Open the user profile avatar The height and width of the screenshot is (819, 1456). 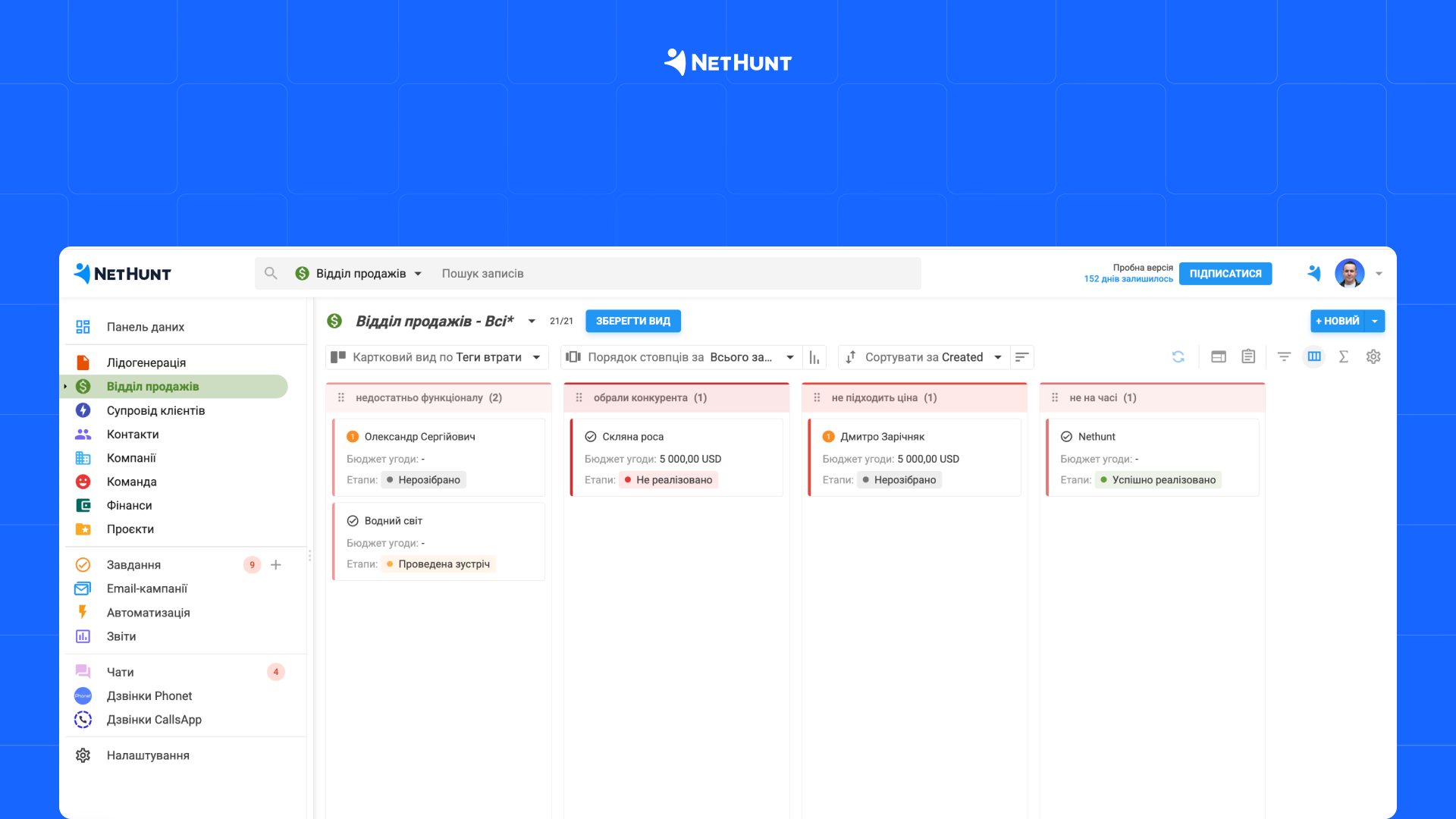1350,274
